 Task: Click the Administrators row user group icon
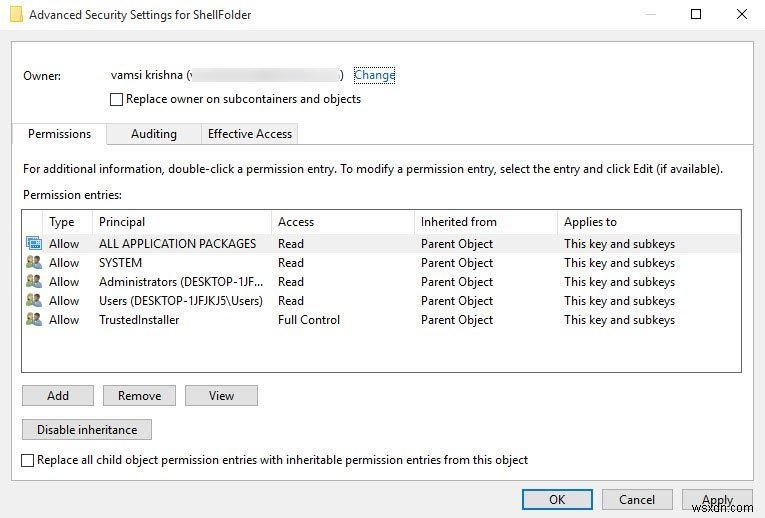[34, 281]
